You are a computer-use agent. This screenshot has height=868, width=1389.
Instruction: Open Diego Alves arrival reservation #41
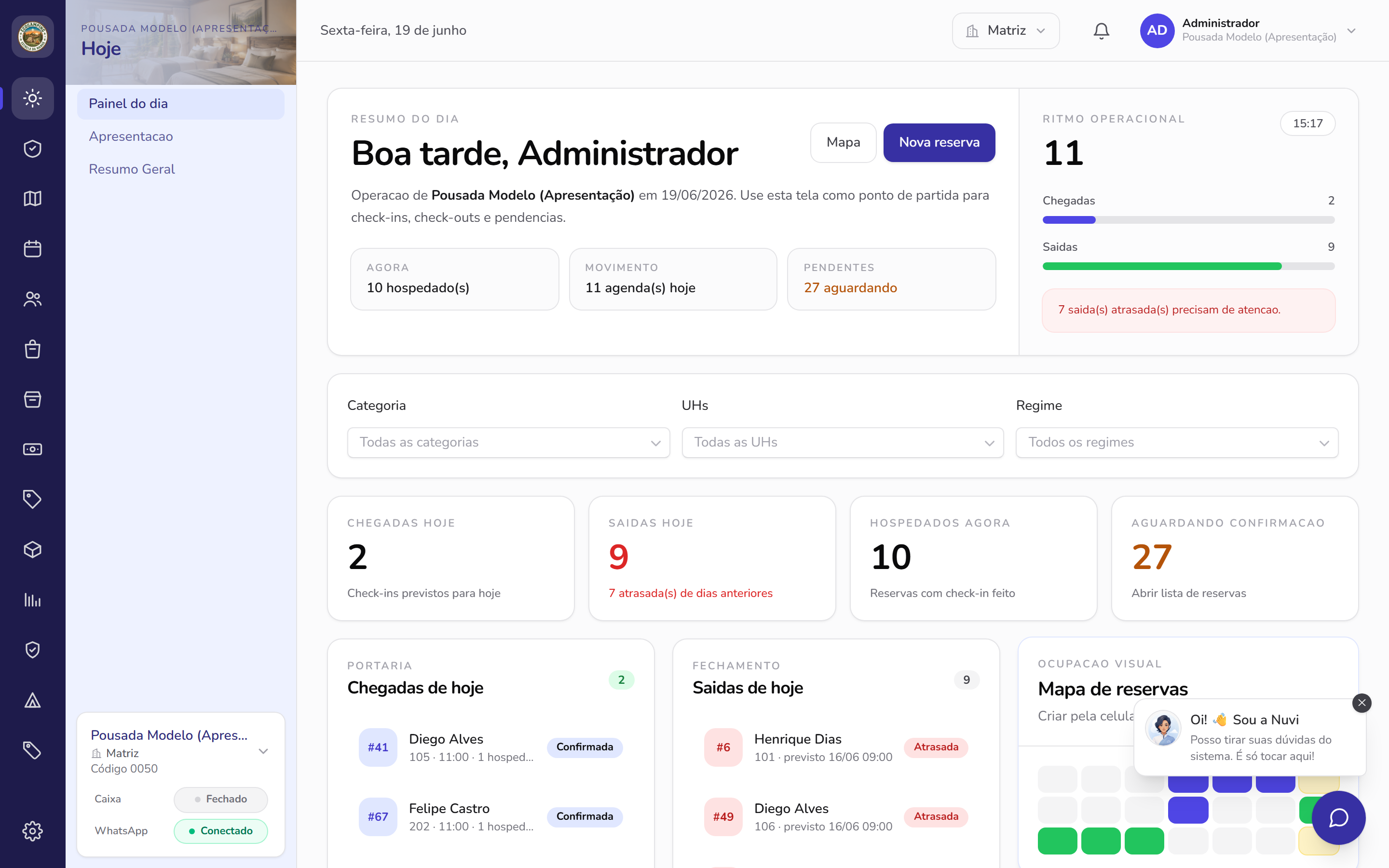coord(491,747)
